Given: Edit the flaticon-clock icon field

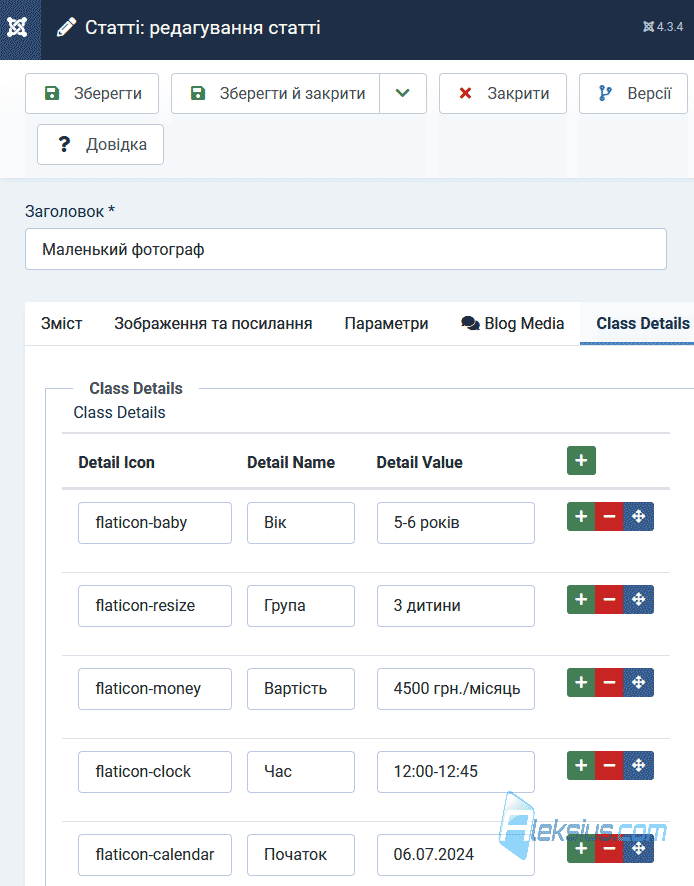Looking at the screenshot, I should tap(155, 772).
